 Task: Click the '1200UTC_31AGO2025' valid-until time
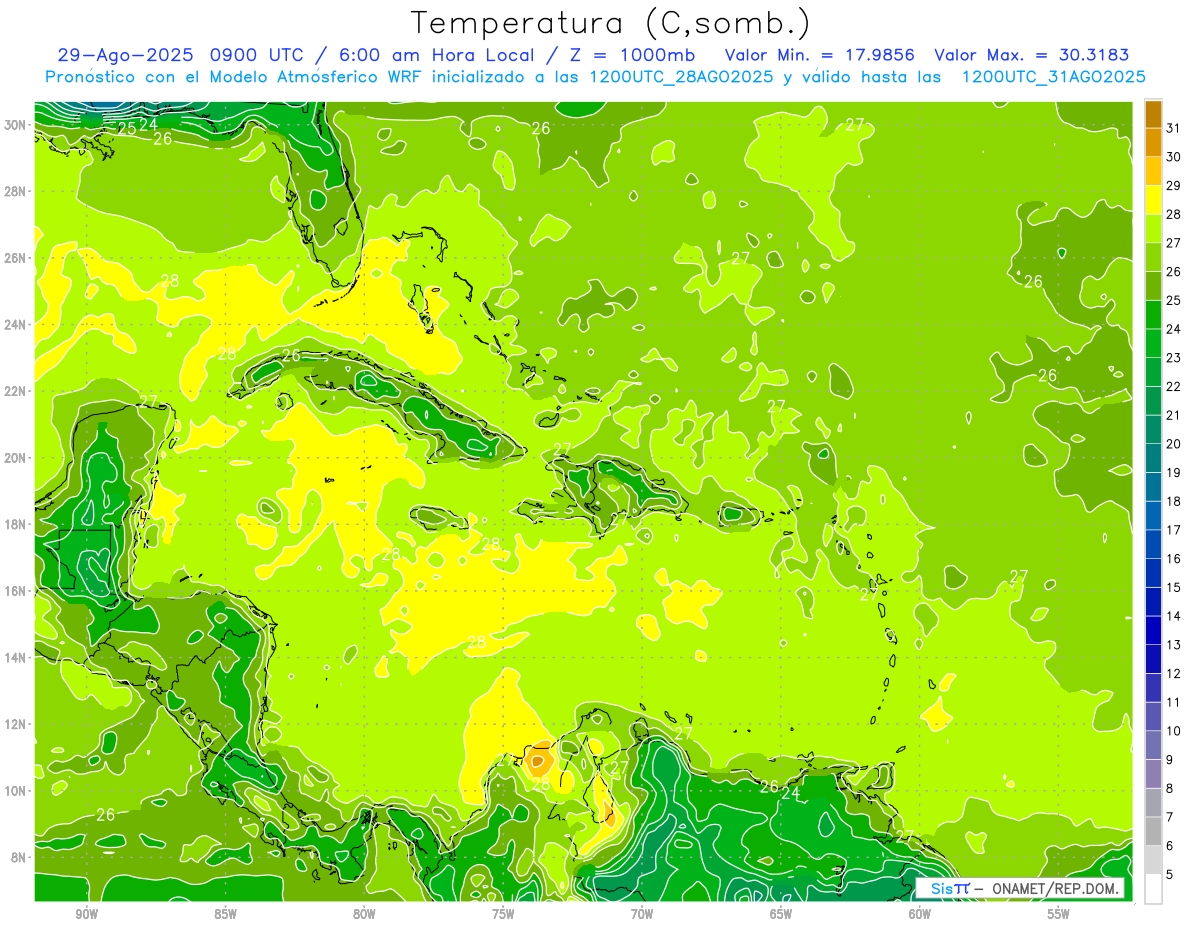click(x=1053, y=77)
